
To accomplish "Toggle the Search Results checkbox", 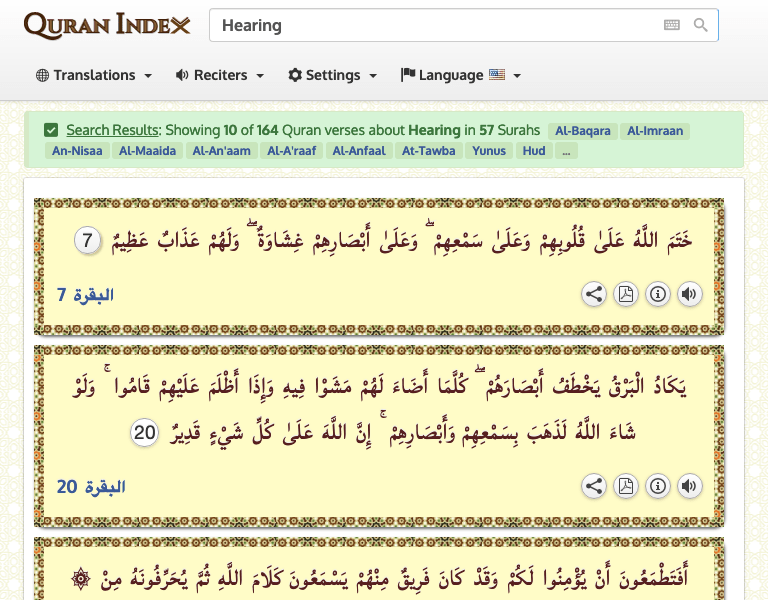I will click(51, 130).
